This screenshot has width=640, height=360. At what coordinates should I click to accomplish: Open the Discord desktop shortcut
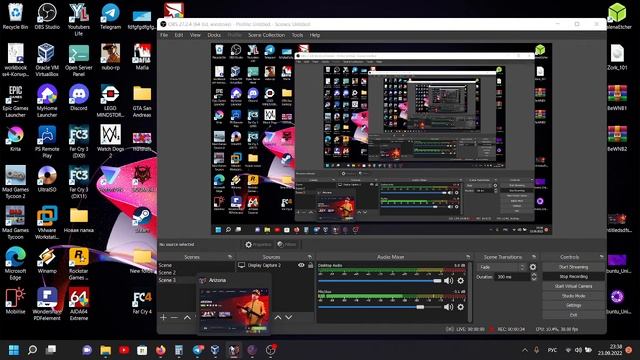[79, 98]
